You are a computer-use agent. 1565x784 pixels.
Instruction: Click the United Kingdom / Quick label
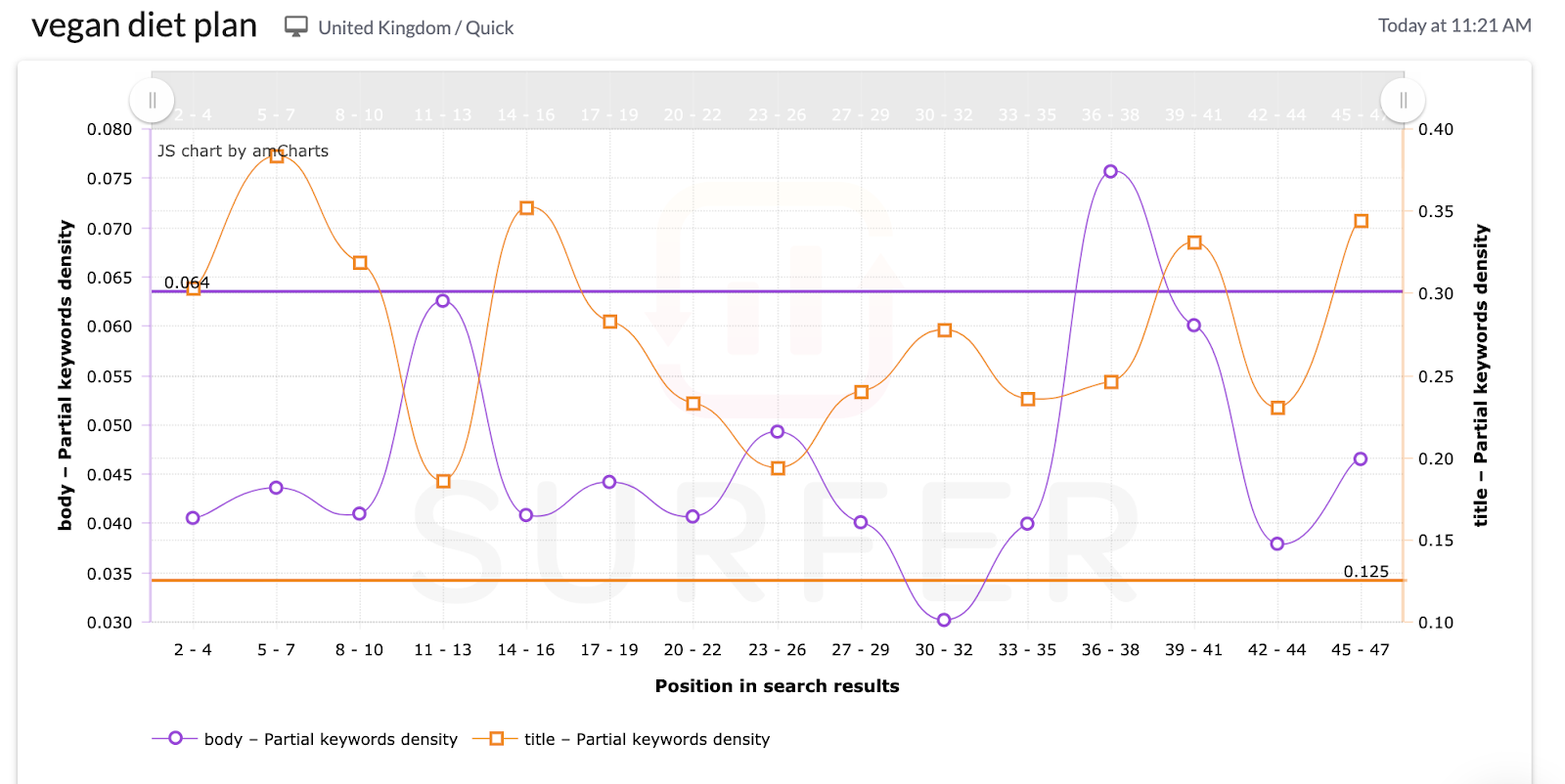click(415, 27)
